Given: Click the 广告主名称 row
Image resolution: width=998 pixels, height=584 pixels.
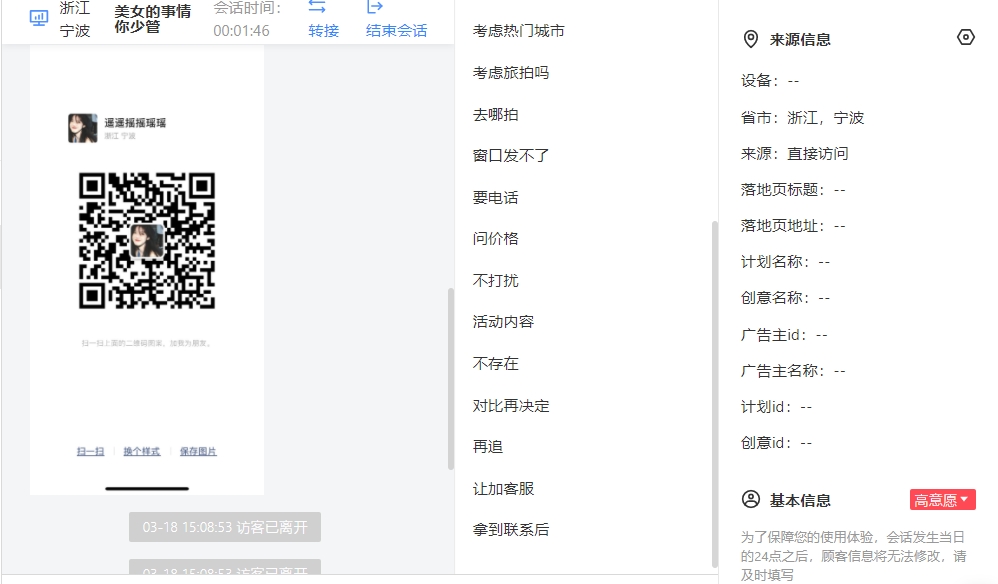Looking at the screenshot, I should (793, 371).
